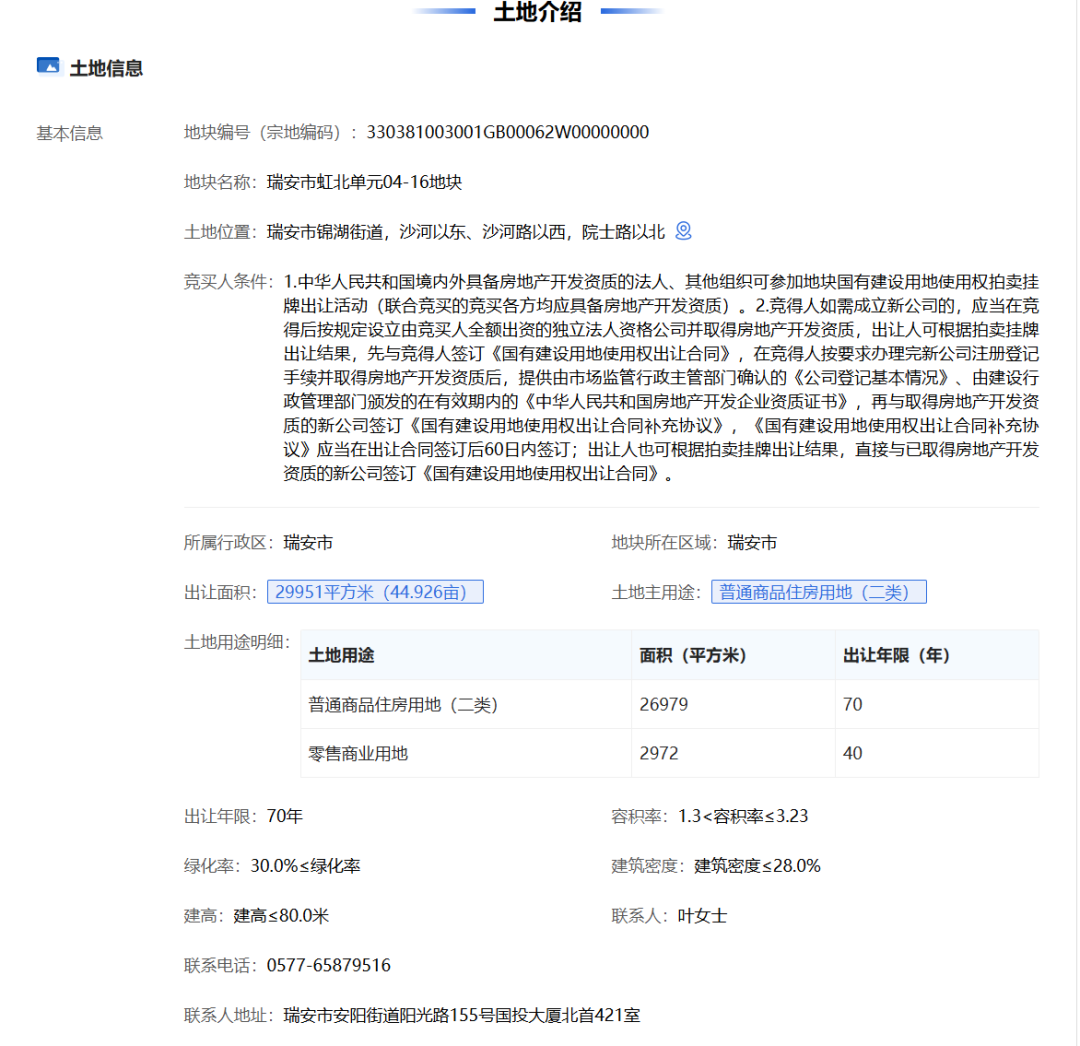Select the 普通商品住房用地（二类） table row cell
1080x1046 pixels.
[403, 704]
